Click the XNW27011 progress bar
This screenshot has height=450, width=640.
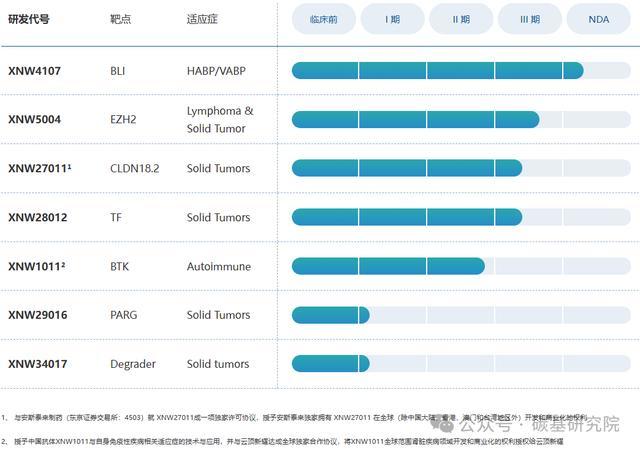[461, 168]
